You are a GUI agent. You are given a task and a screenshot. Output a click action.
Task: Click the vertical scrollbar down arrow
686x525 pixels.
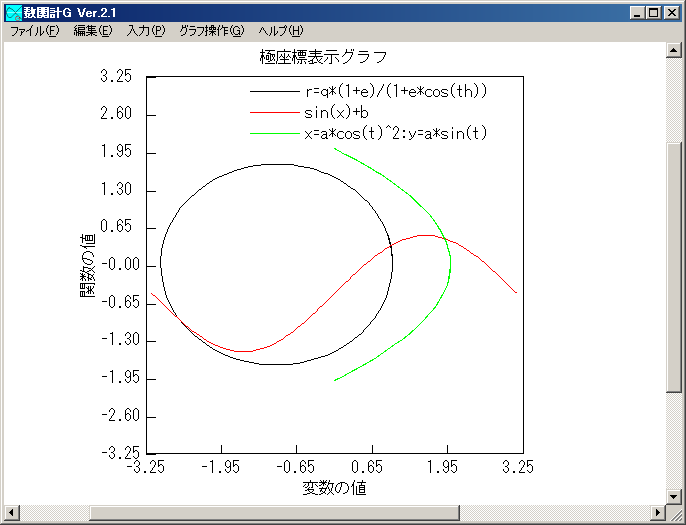coord(675,497)
